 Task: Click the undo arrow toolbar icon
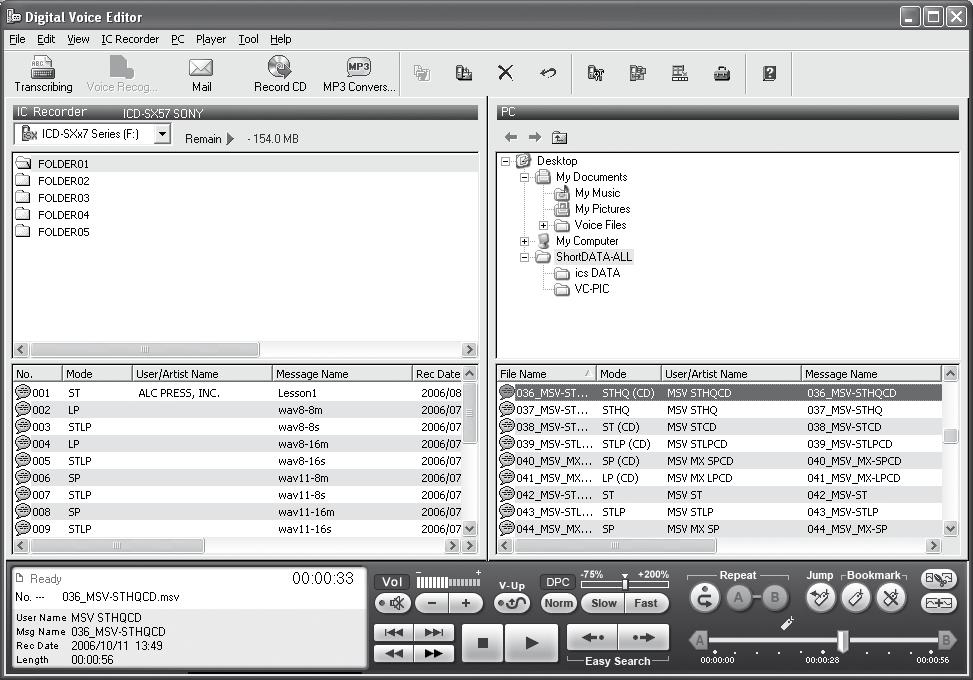click(x=548, y=73)
